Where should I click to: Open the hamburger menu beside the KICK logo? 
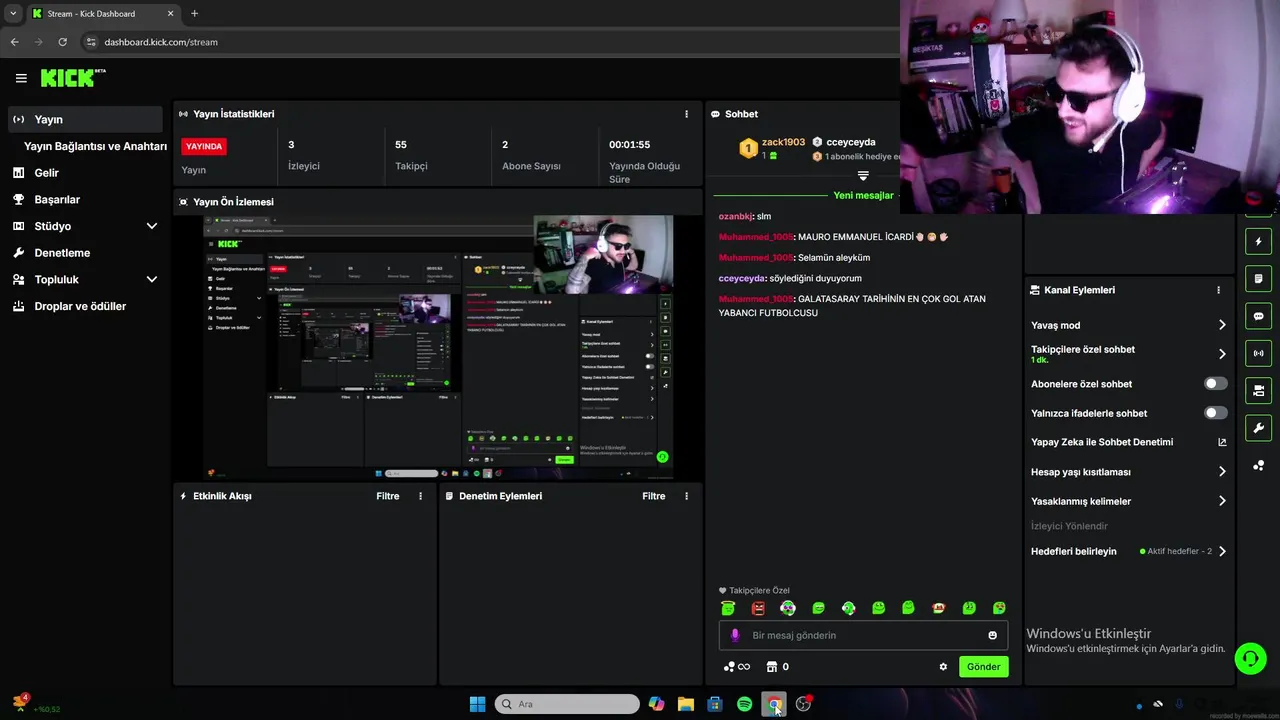[21, 78]
